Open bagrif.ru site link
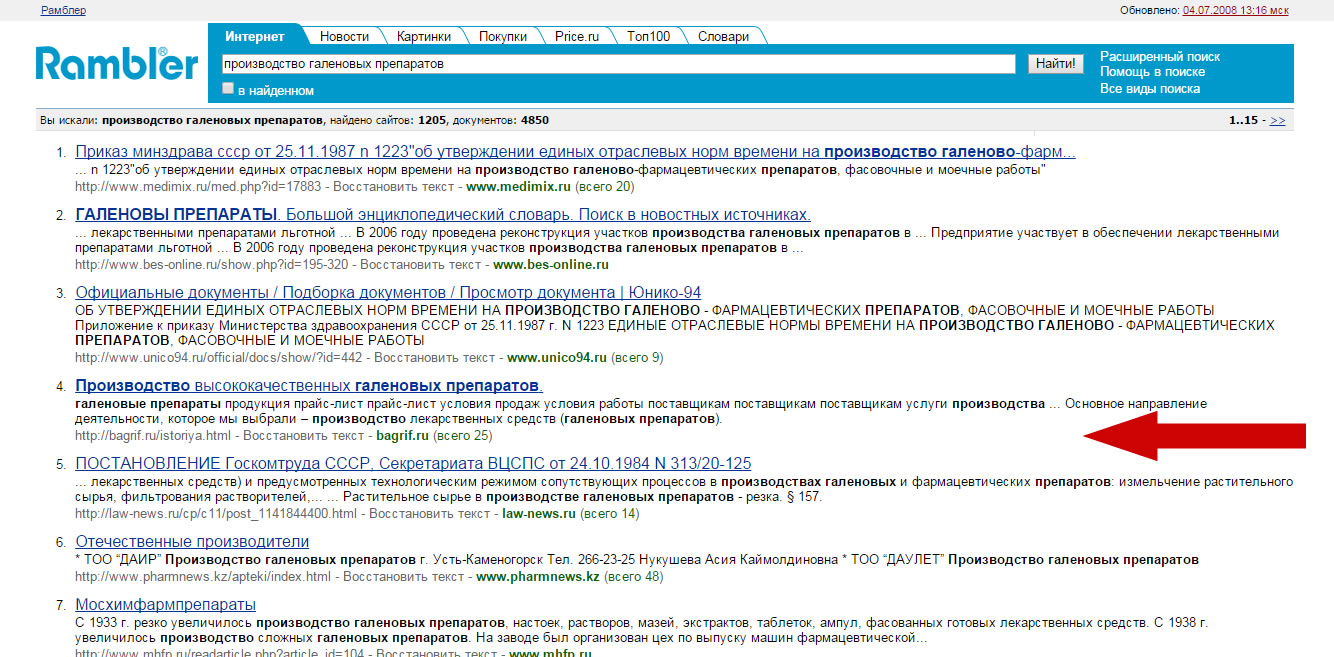 tap(403, 436)
